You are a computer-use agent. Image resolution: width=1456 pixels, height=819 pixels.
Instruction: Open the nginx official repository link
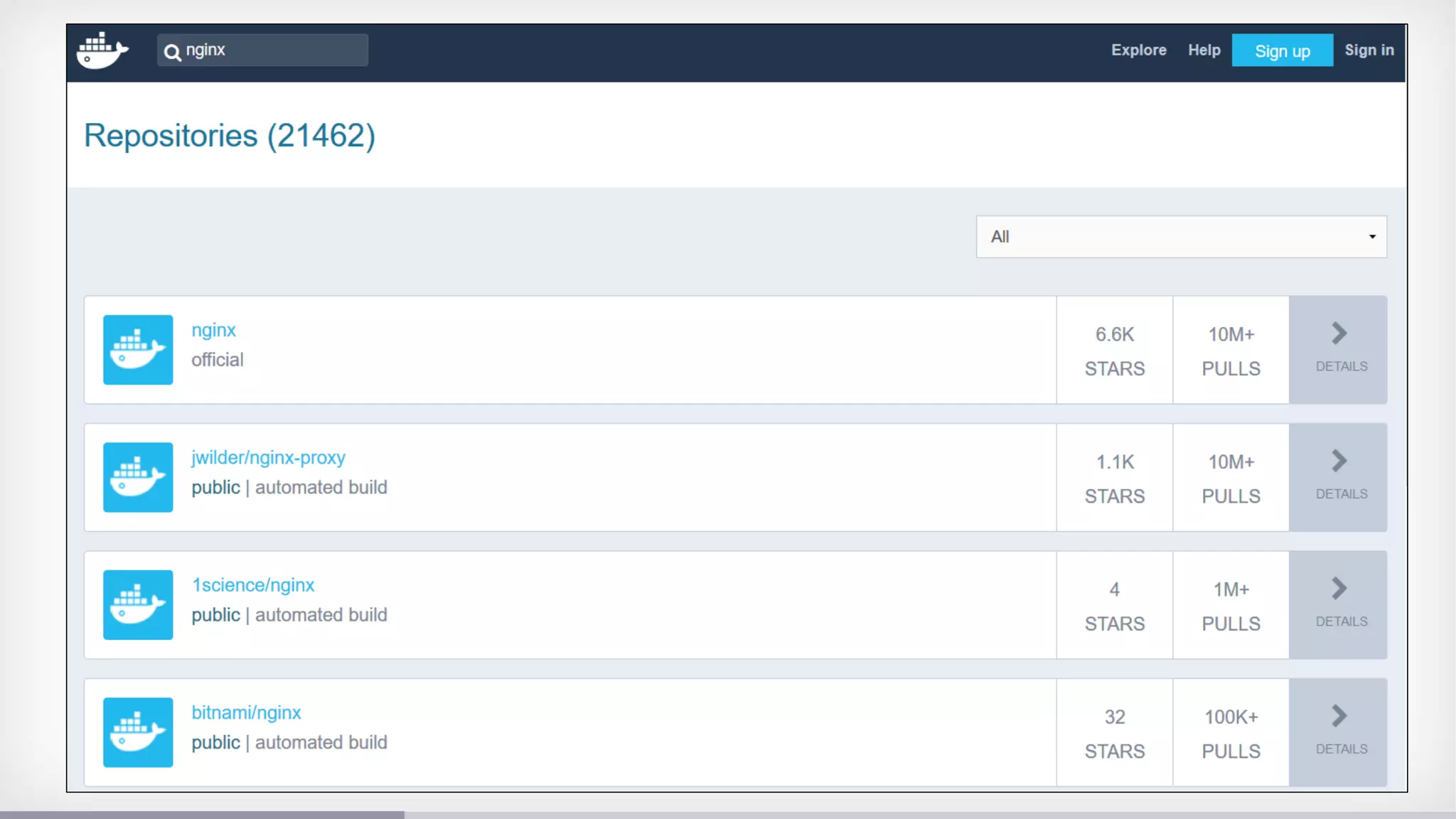tap(213, 331)
